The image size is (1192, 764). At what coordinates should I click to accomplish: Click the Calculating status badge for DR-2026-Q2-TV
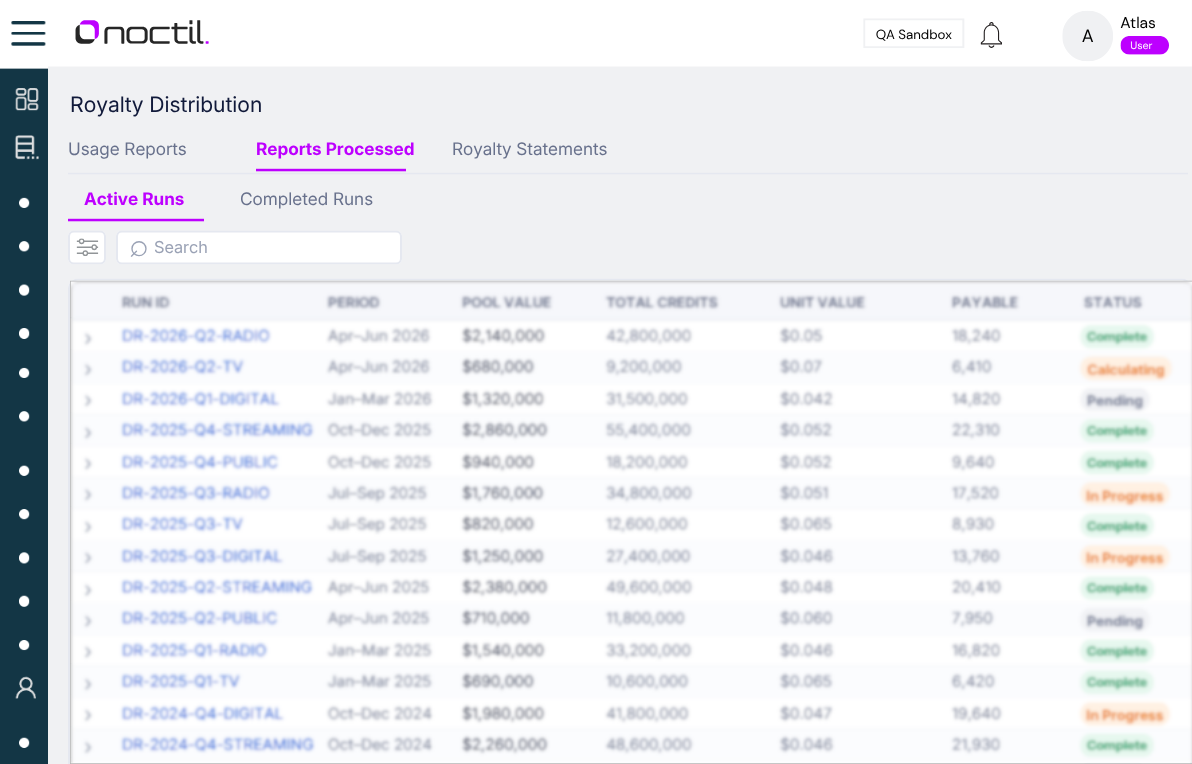[x=1125, y=369]
